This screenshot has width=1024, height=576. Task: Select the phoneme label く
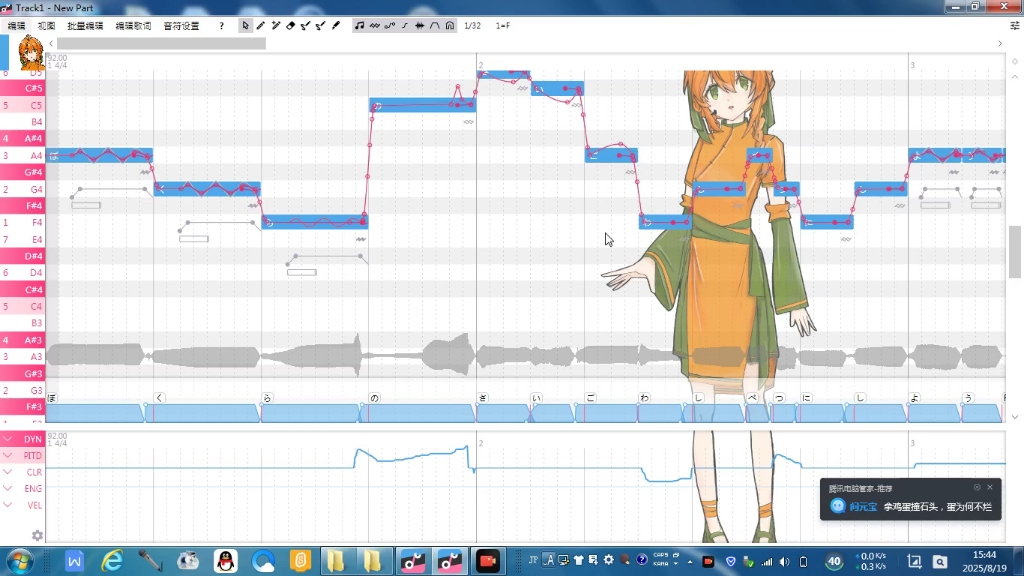pyautogui.click(x=159, y=398)
